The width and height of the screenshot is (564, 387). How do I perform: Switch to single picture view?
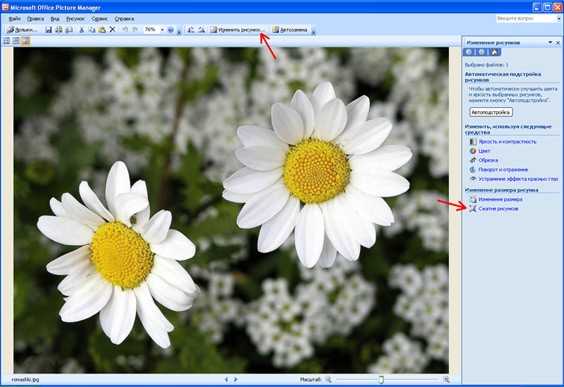click(25, 41)
